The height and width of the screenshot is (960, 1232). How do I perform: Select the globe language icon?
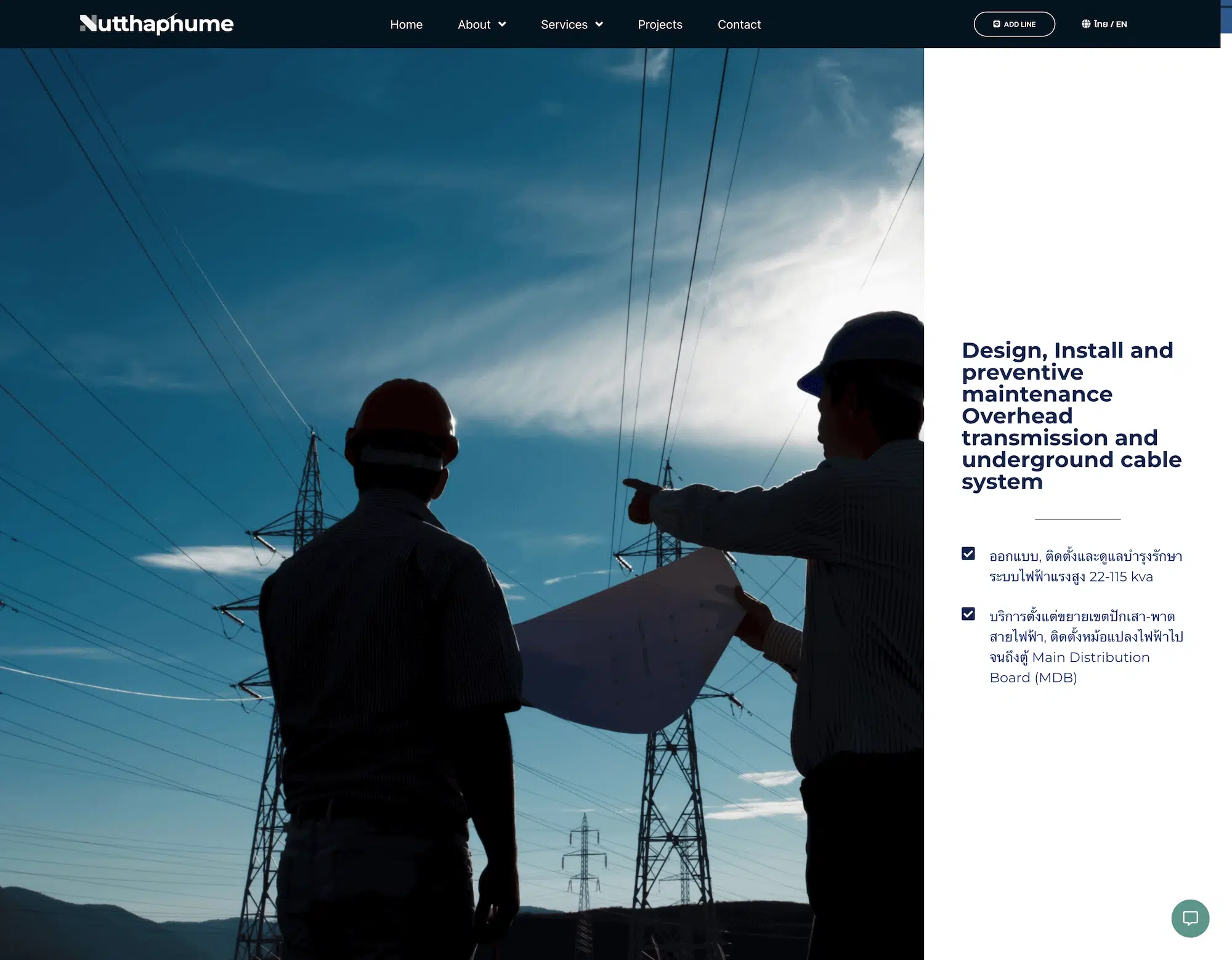(1085, 24)
